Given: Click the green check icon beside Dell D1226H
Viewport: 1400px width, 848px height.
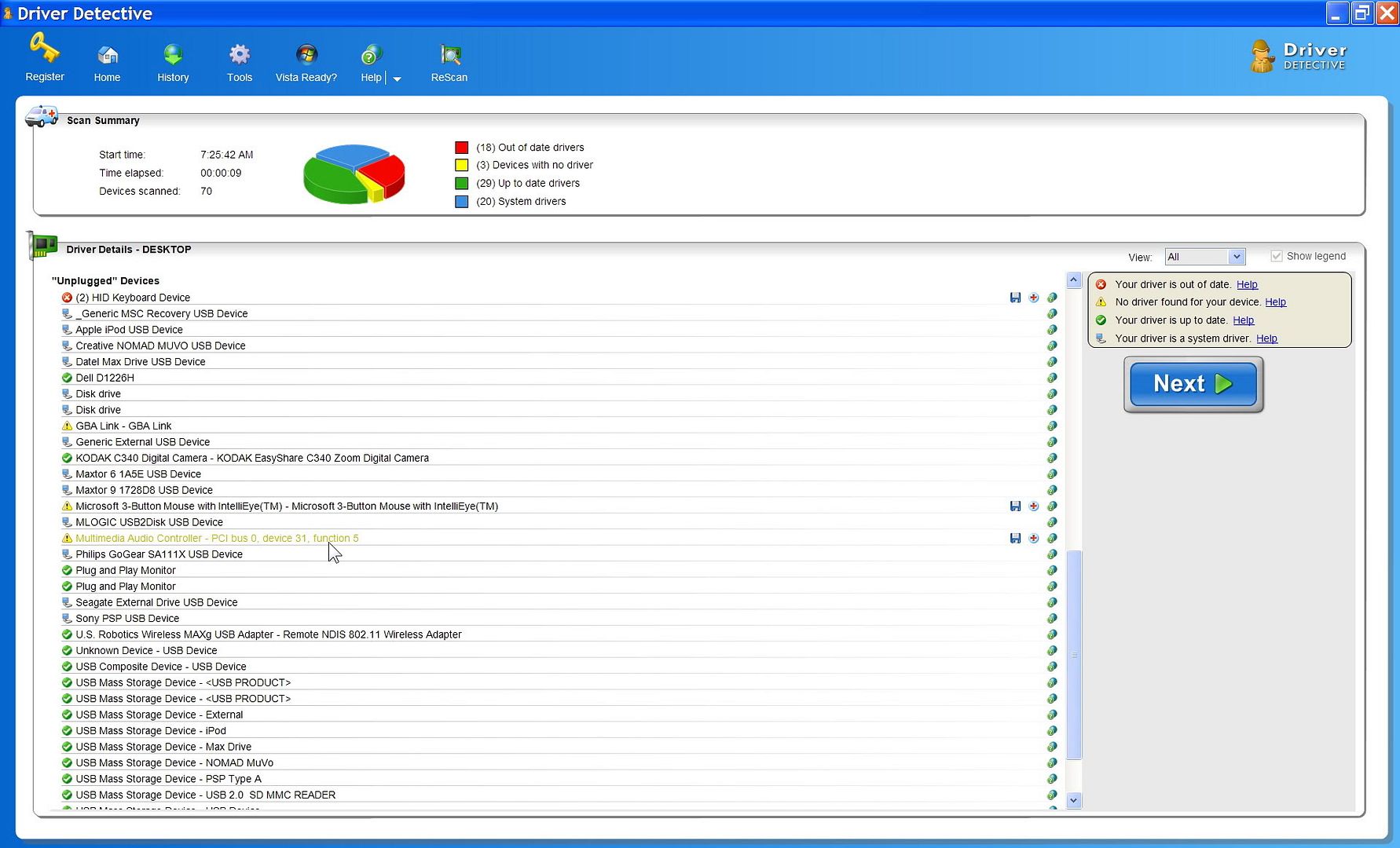Looking at the screenshot, I should [x=67, y=378].
